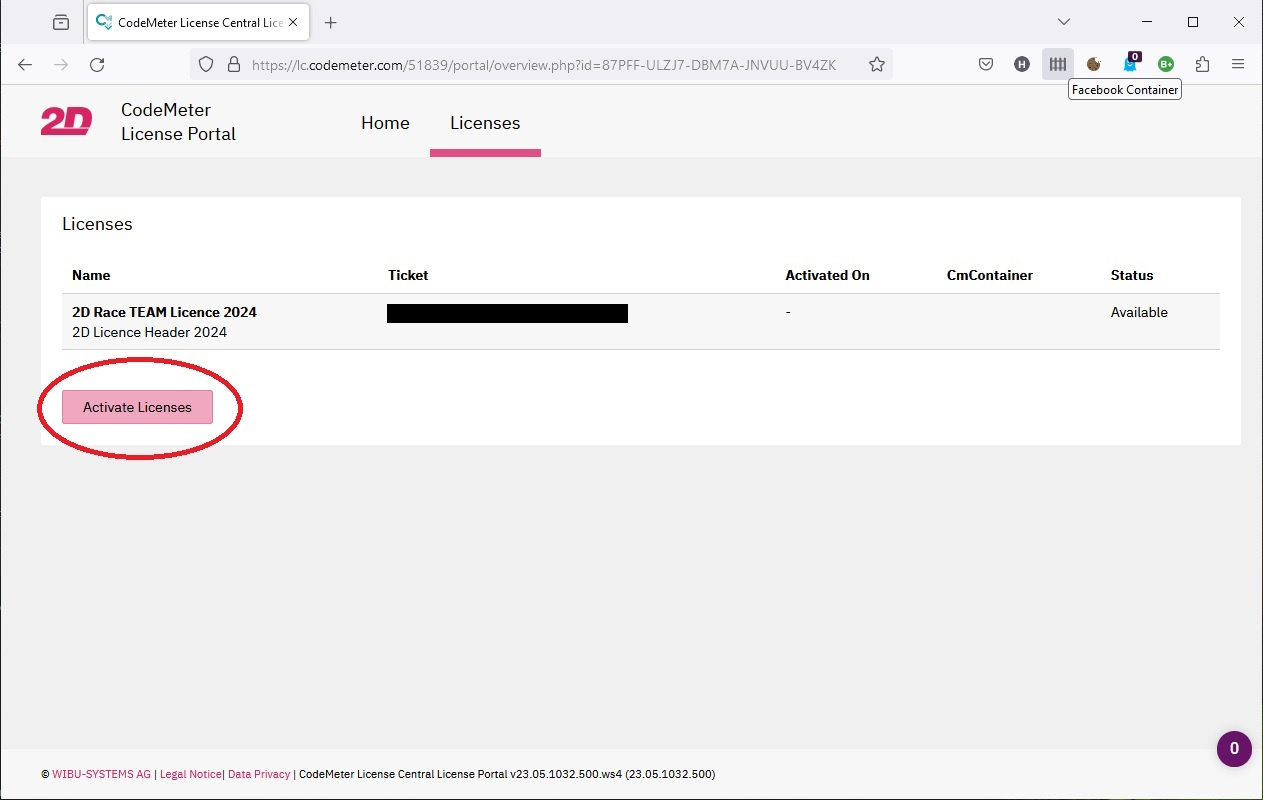Viewport: 1263px width, 800px height.
Task: Bookmark this page with the star icon
Action: click(x=876, y=64)
